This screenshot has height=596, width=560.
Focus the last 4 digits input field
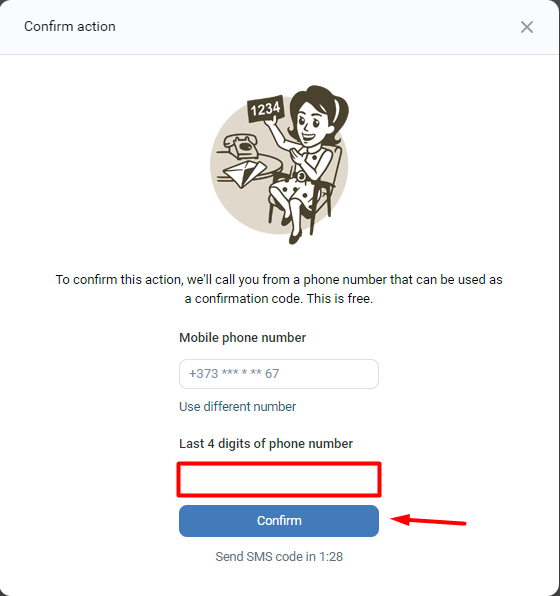tap(279, 479)
